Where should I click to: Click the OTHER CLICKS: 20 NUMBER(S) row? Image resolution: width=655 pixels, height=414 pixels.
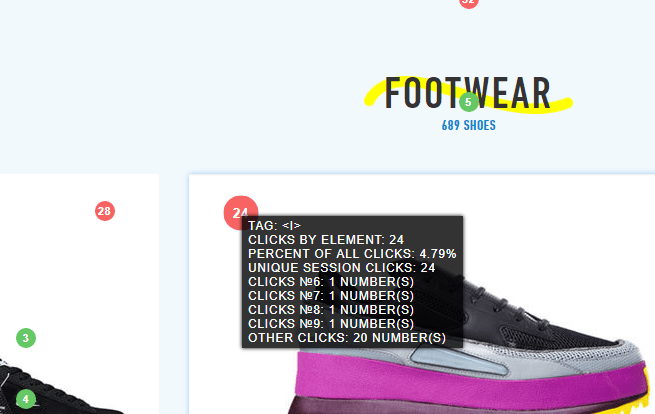click(347, 338)
